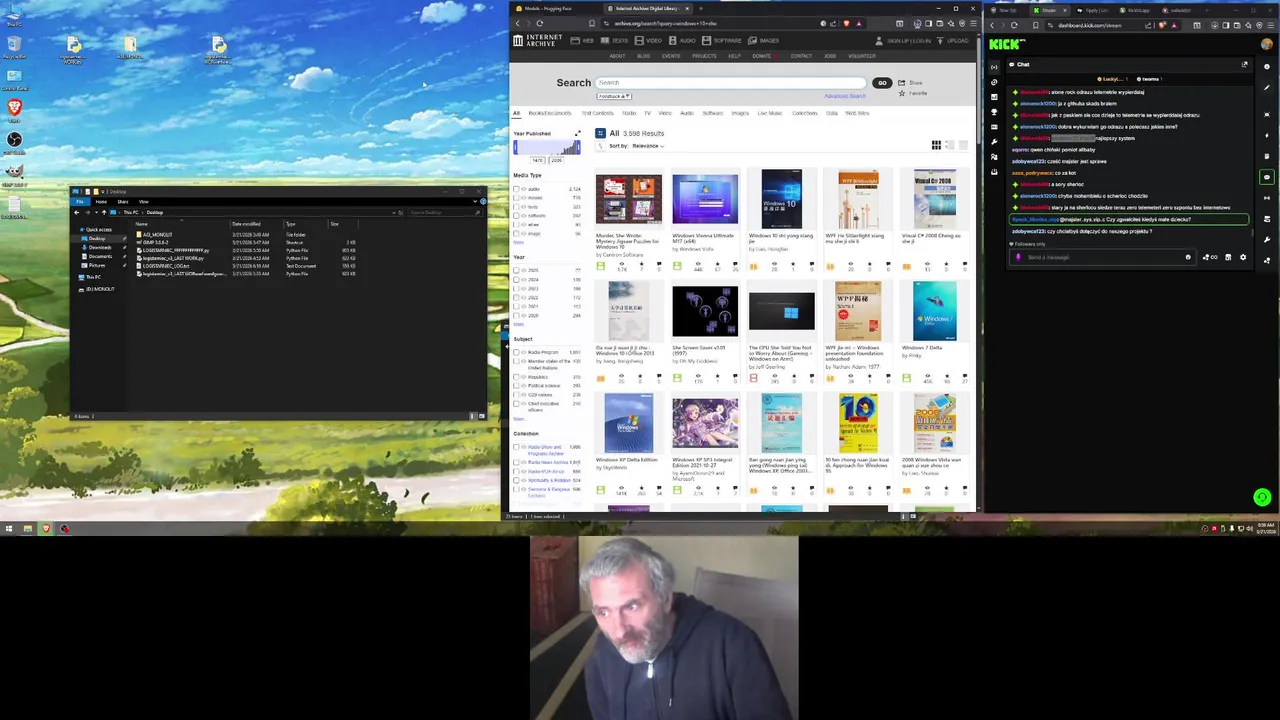
Task: Select the Images results tab
Action: click(740, 113)
